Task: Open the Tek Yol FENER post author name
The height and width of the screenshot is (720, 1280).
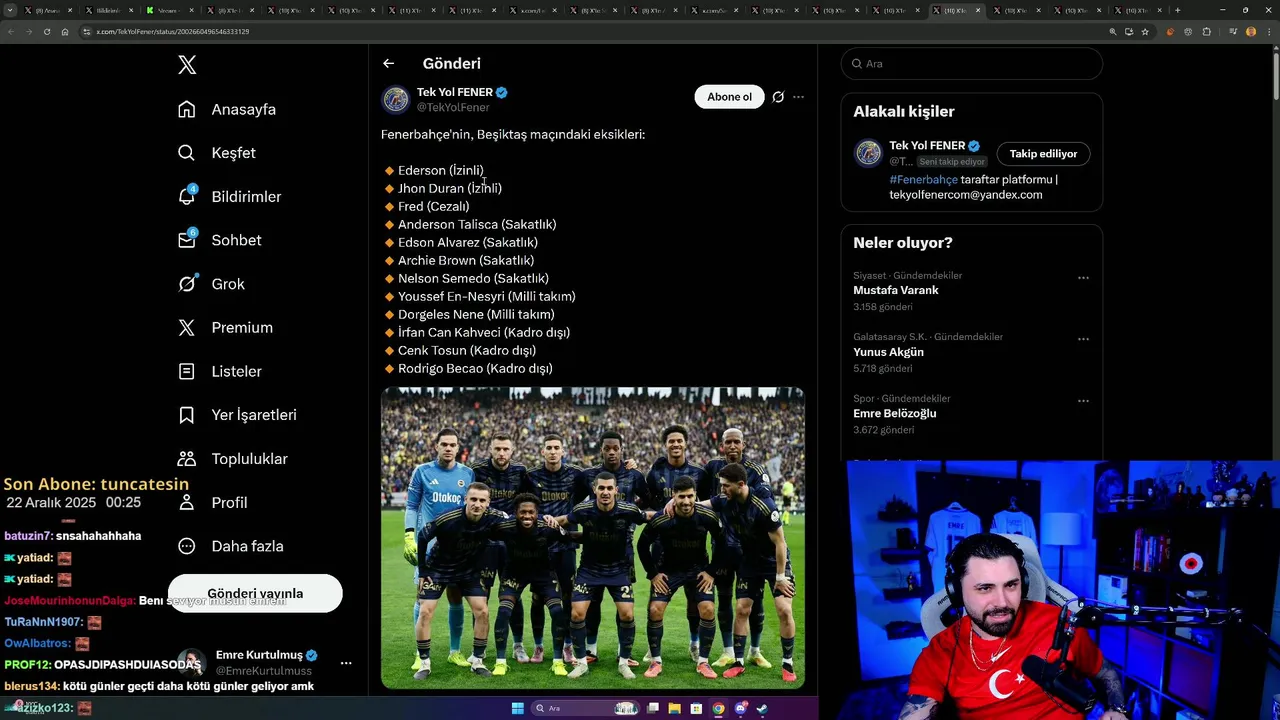Action: point(455,92)
